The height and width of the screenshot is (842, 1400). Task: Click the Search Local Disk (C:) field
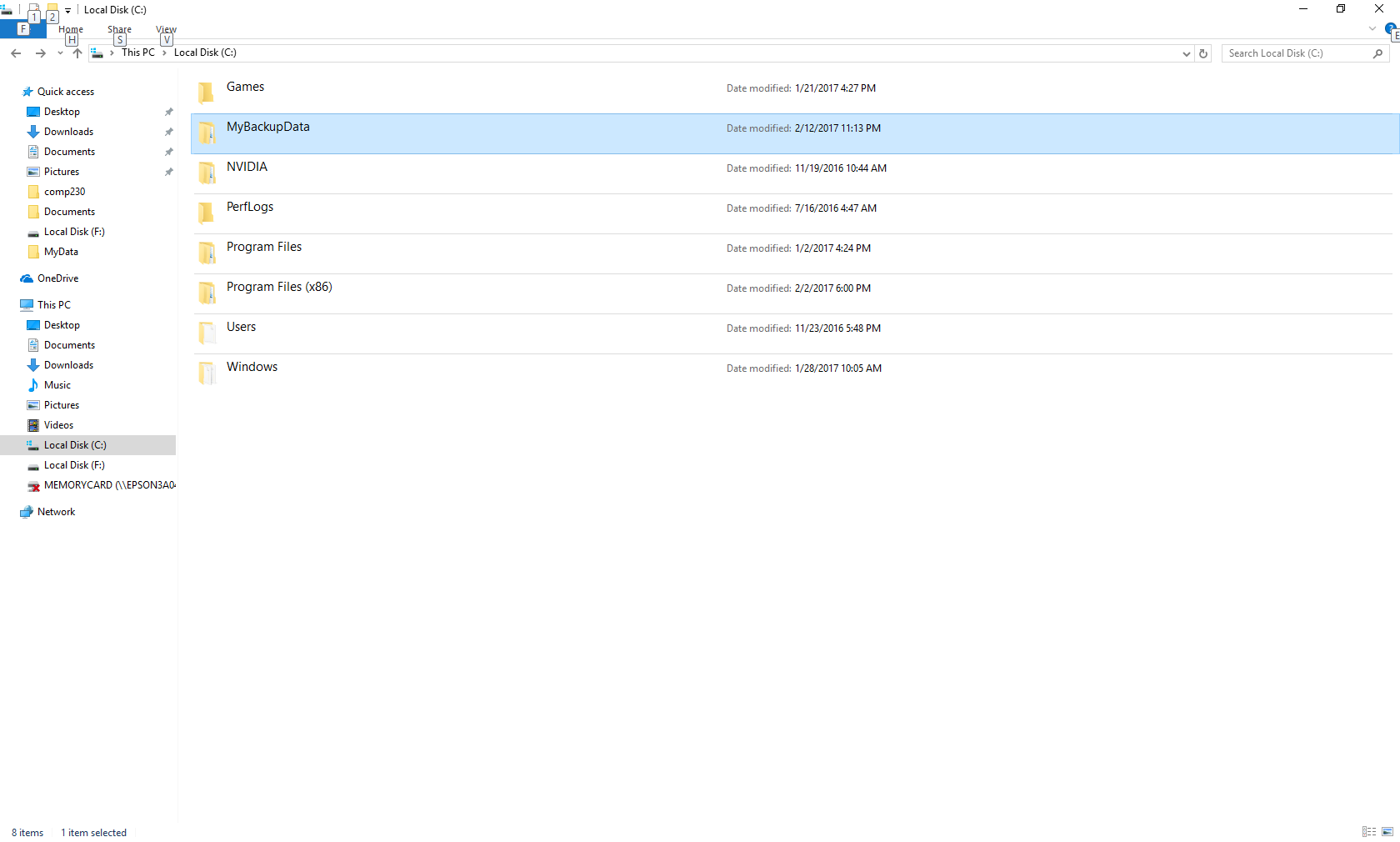(x=1296, y=53)
